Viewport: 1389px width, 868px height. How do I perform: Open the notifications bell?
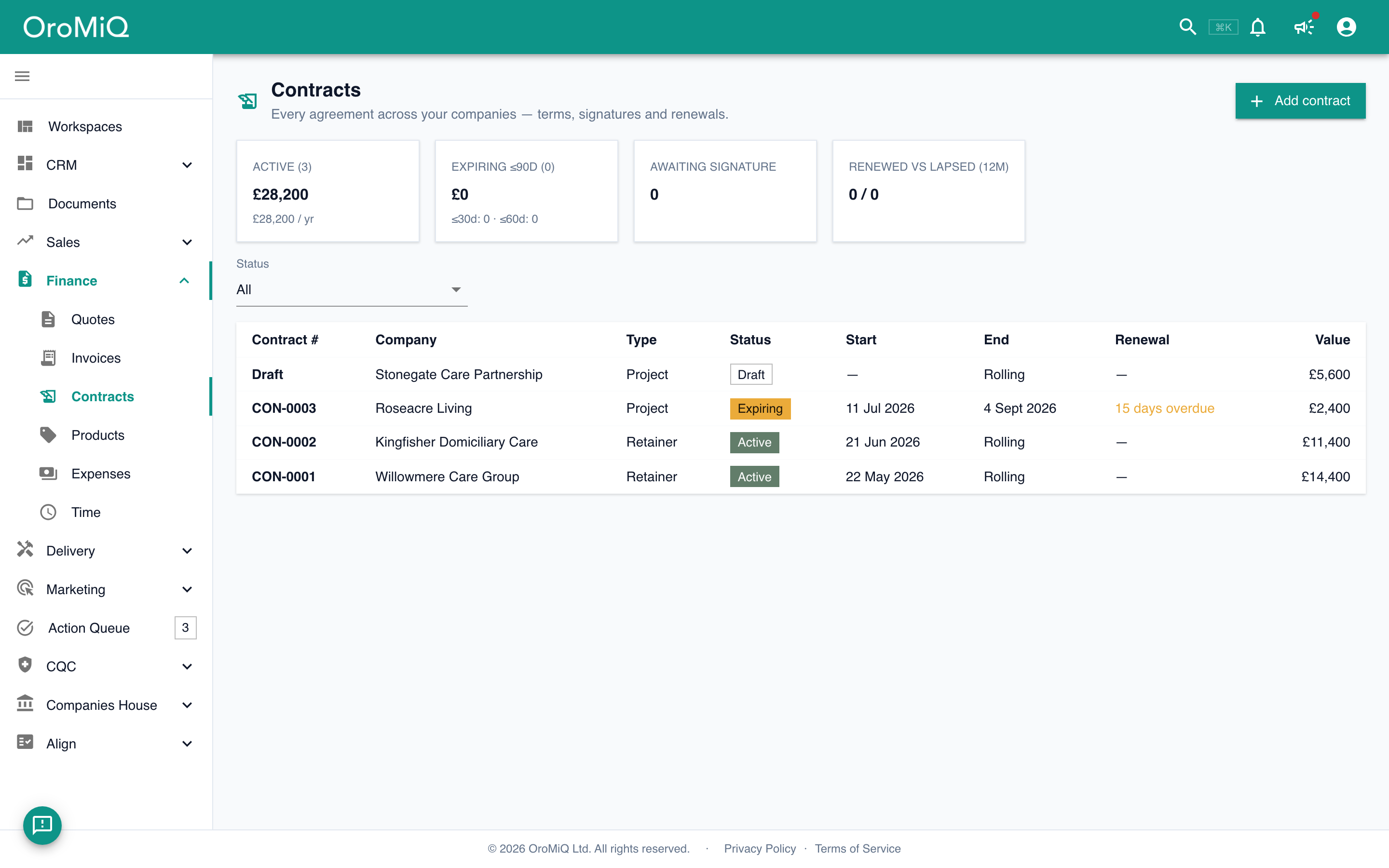(1257, 27)
